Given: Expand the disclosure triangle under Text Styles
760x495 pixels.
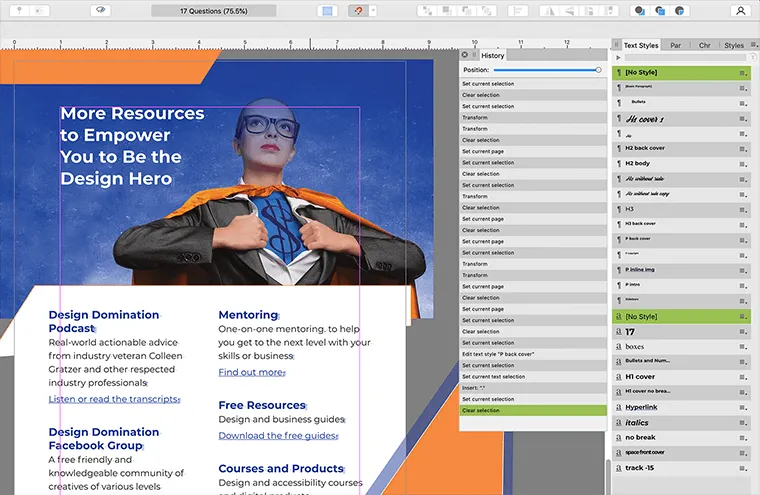Looking at the screenshot, I should [618, 58].
